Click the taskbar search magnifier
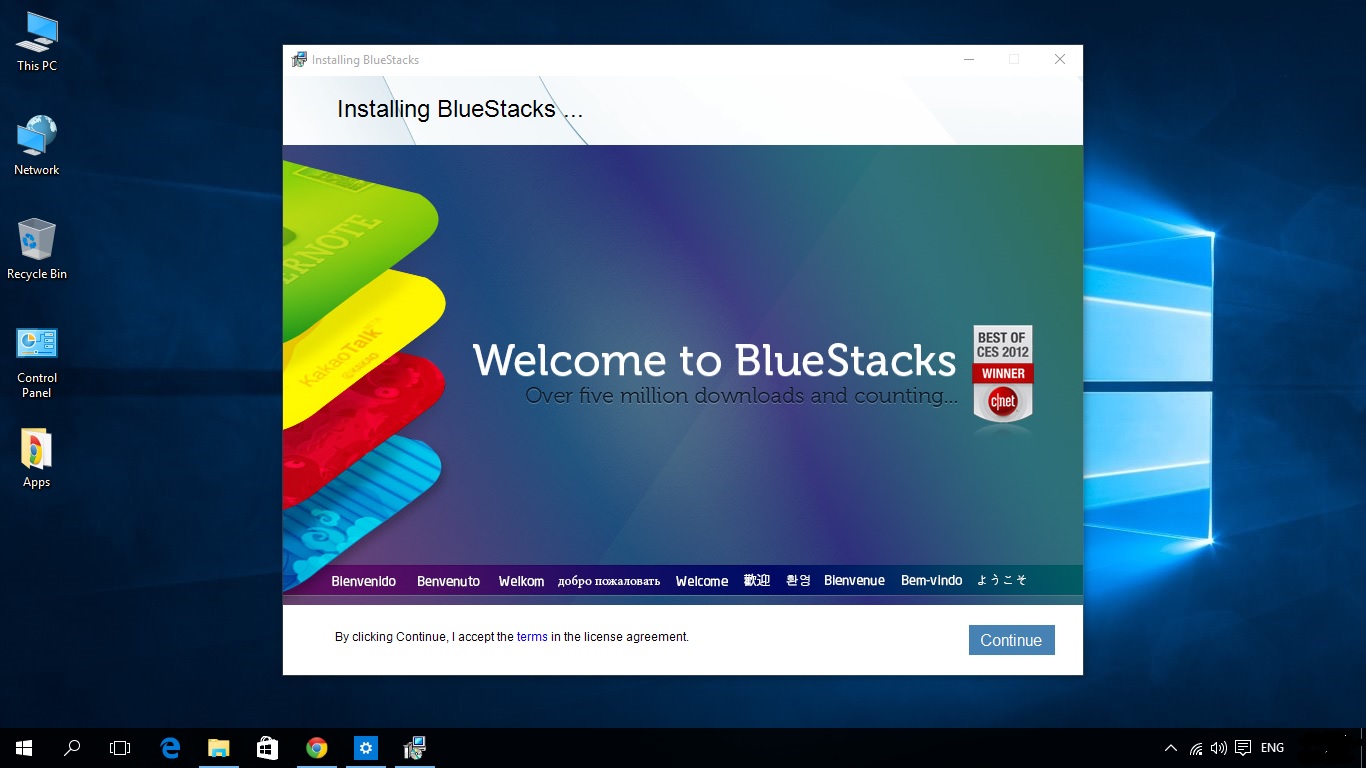 [72, 748]
